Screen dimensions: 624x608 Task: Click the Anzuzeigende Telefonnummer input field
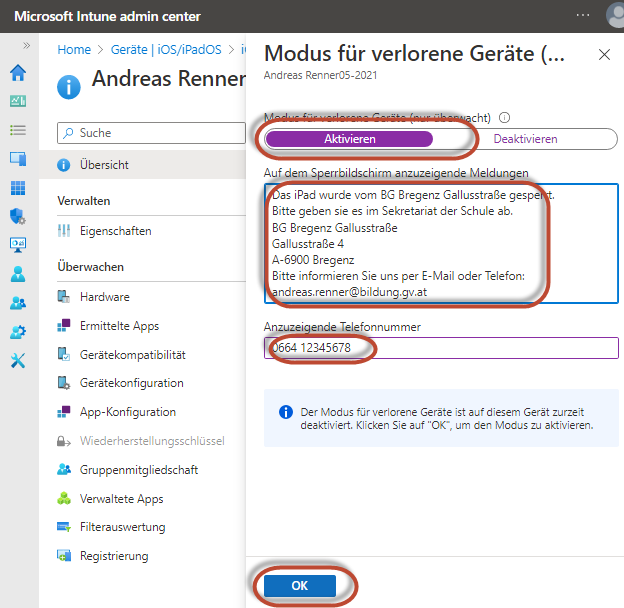[x=442, y=348]
